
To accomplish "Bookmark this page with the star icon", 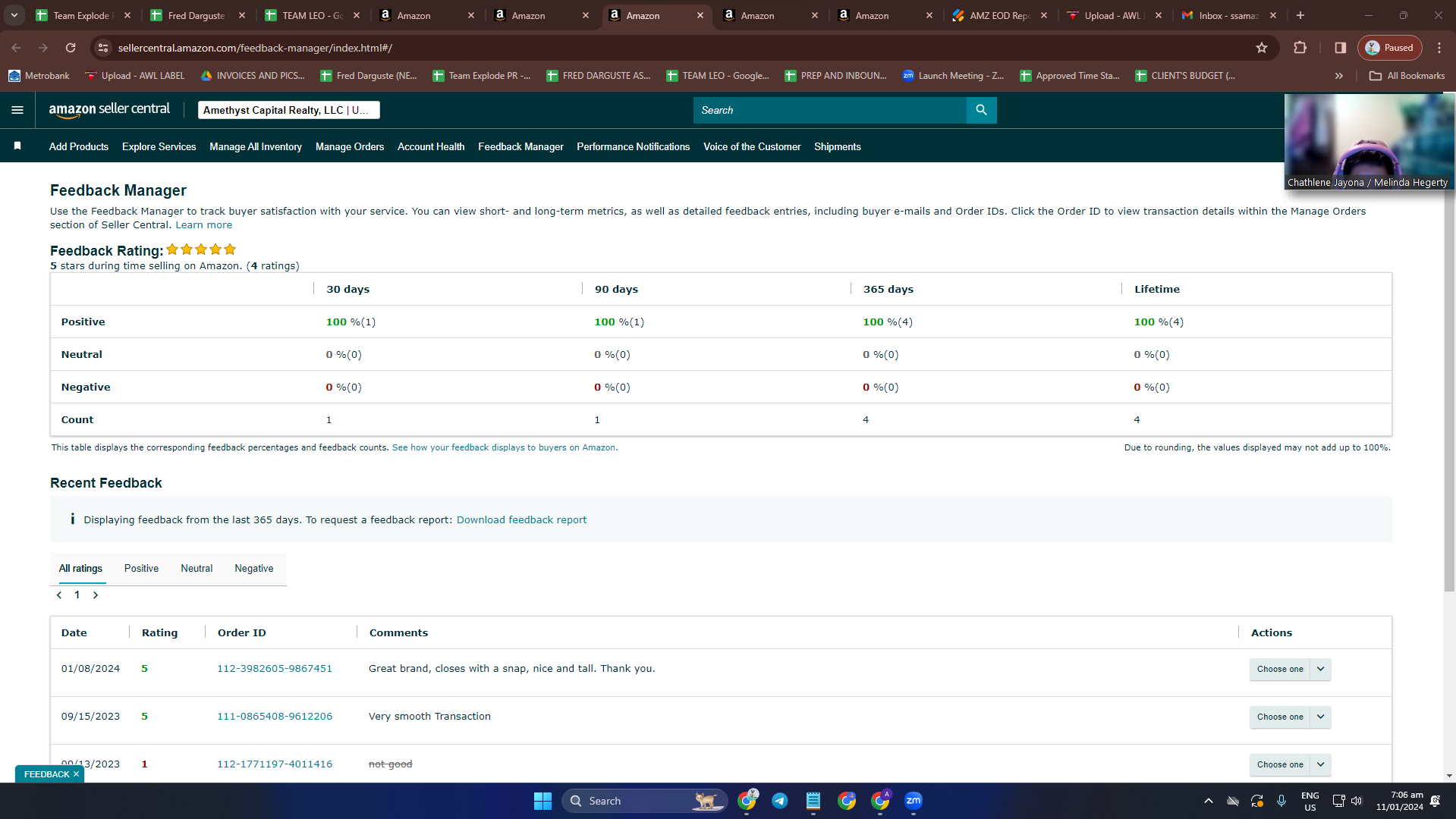I will tap(1262, 48).
